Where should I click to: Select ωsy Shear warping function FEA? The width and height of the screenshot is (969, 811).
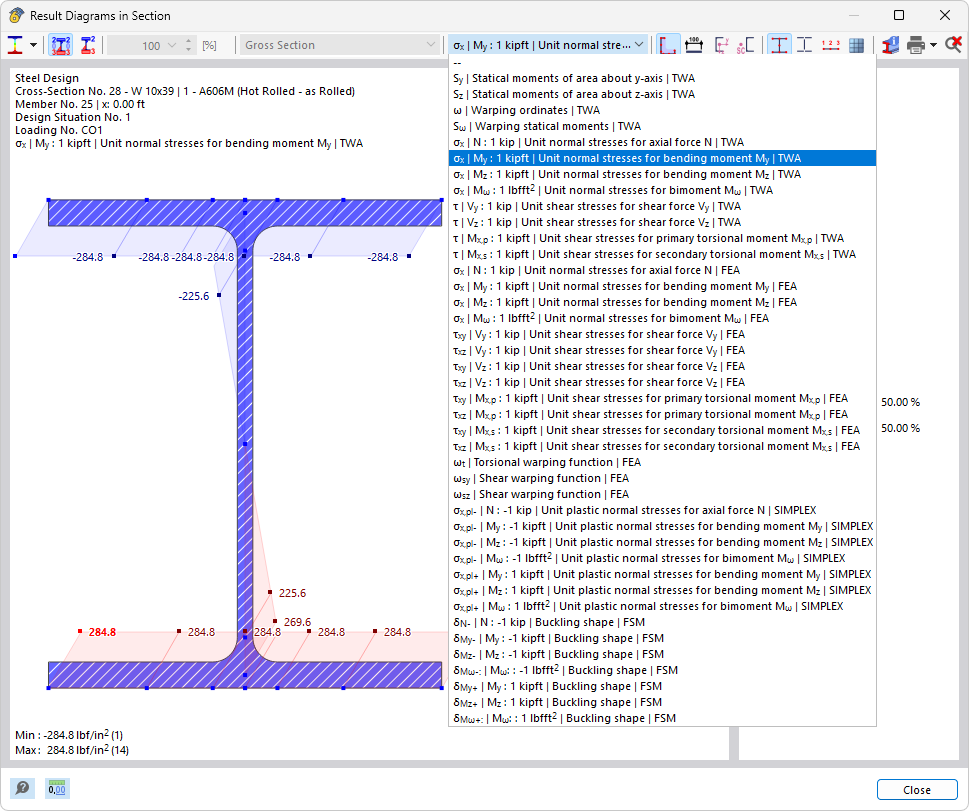pyautogui.click(x=662, y=478)
